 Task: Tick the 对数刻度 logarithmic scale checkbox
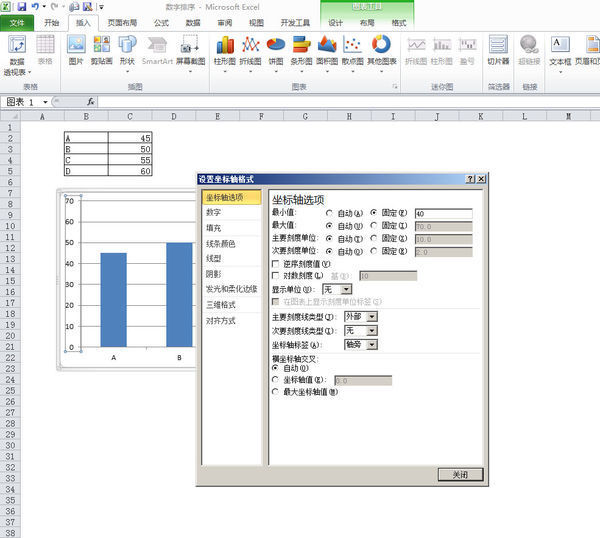pos(276,275)
